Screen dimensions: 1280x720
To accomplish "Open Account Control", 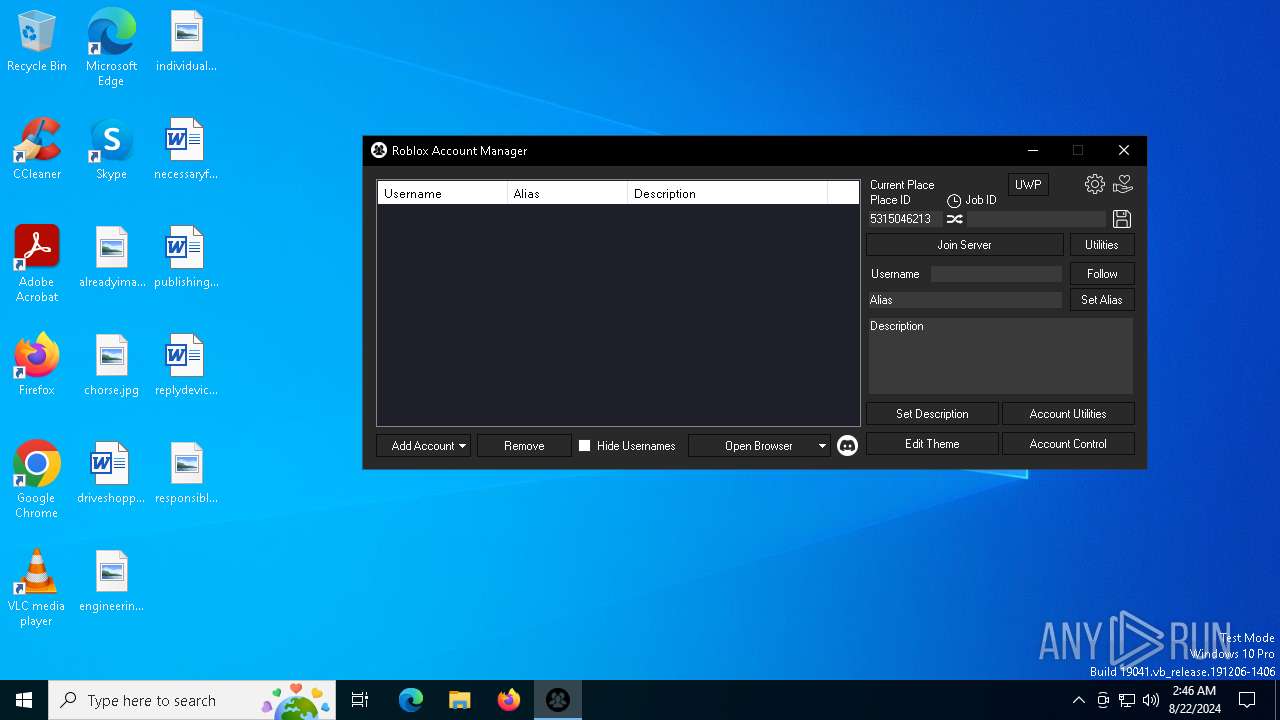I will [1068, 444].
